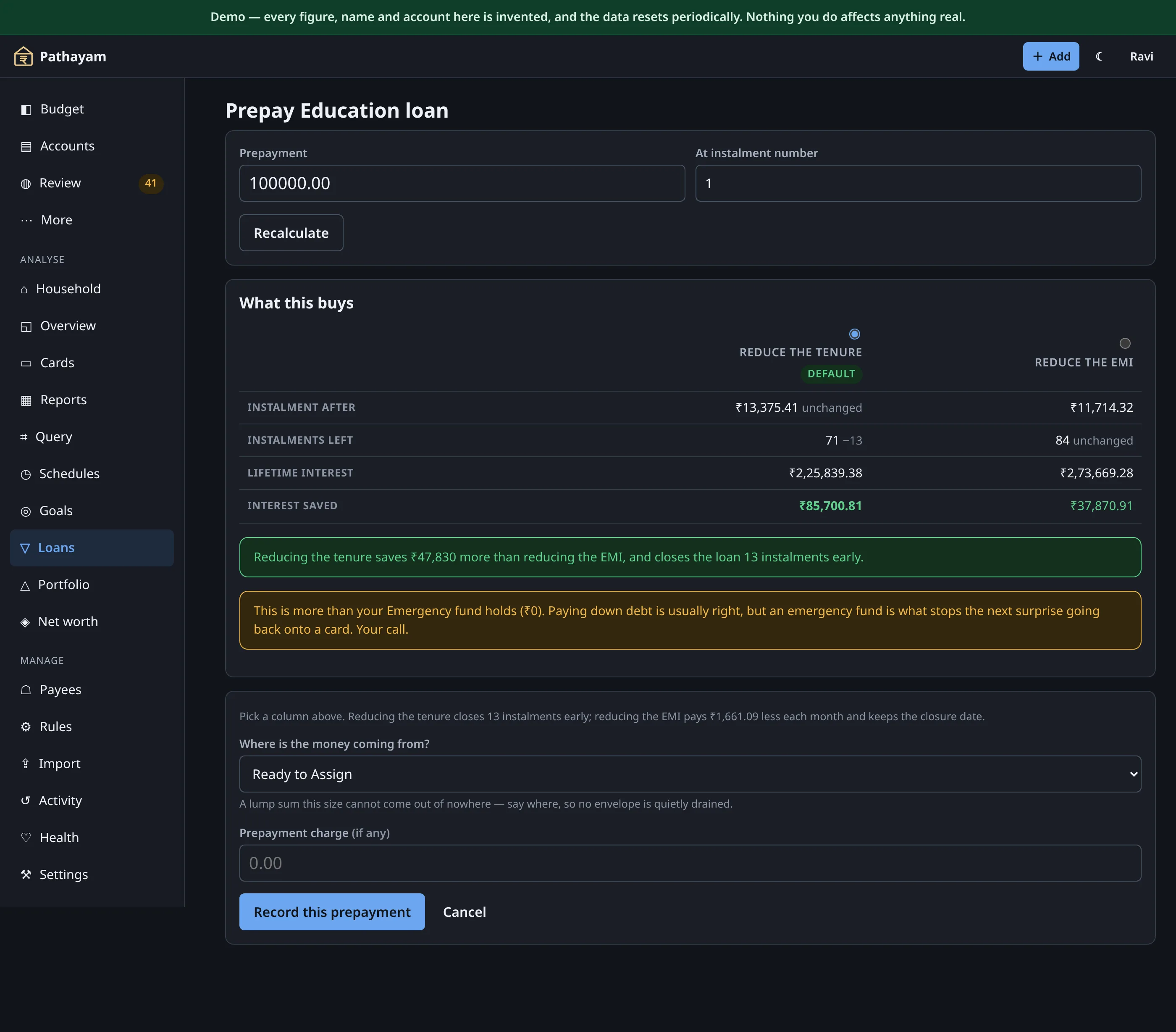
Task: Select the Reduce the tenure radio button
Action: tap(854, 334)
